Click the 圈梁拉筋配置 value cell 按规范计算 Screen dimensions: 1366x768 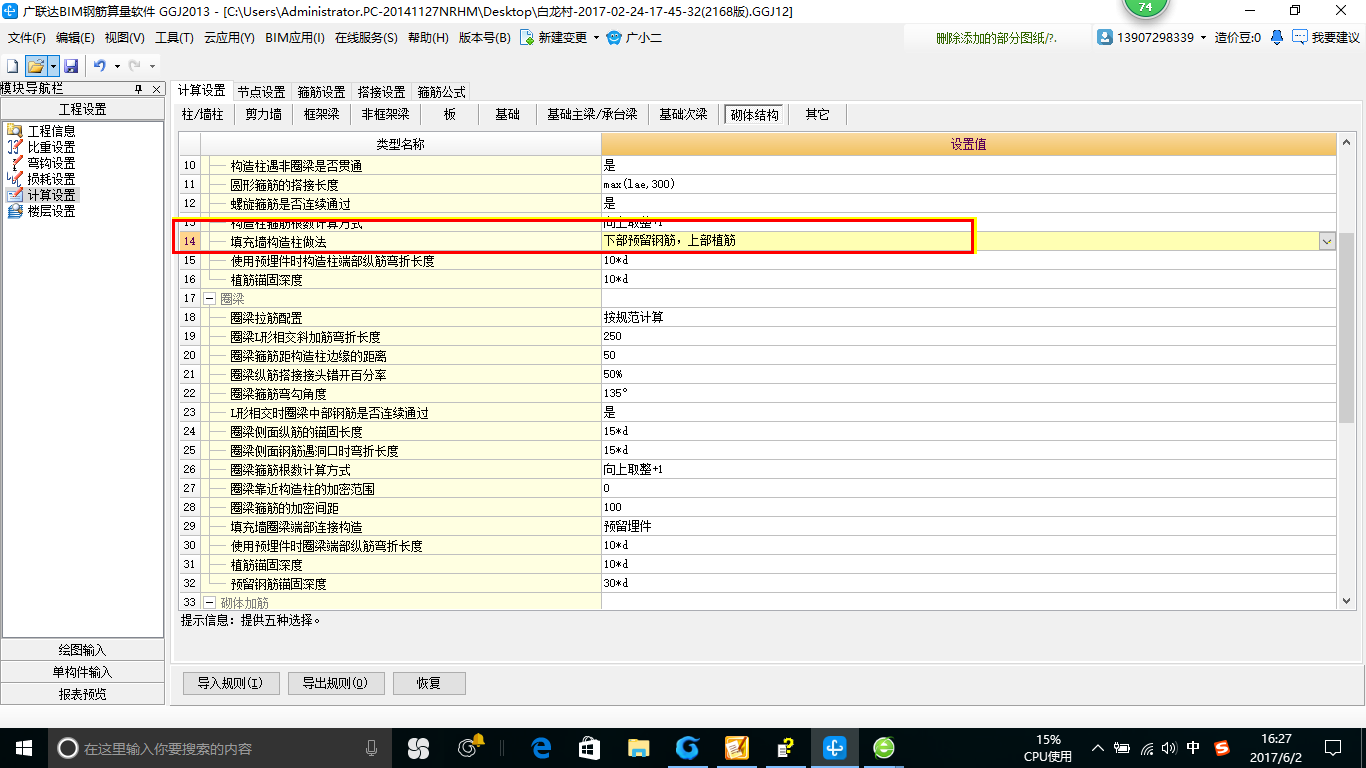click(x=968, y=318)
